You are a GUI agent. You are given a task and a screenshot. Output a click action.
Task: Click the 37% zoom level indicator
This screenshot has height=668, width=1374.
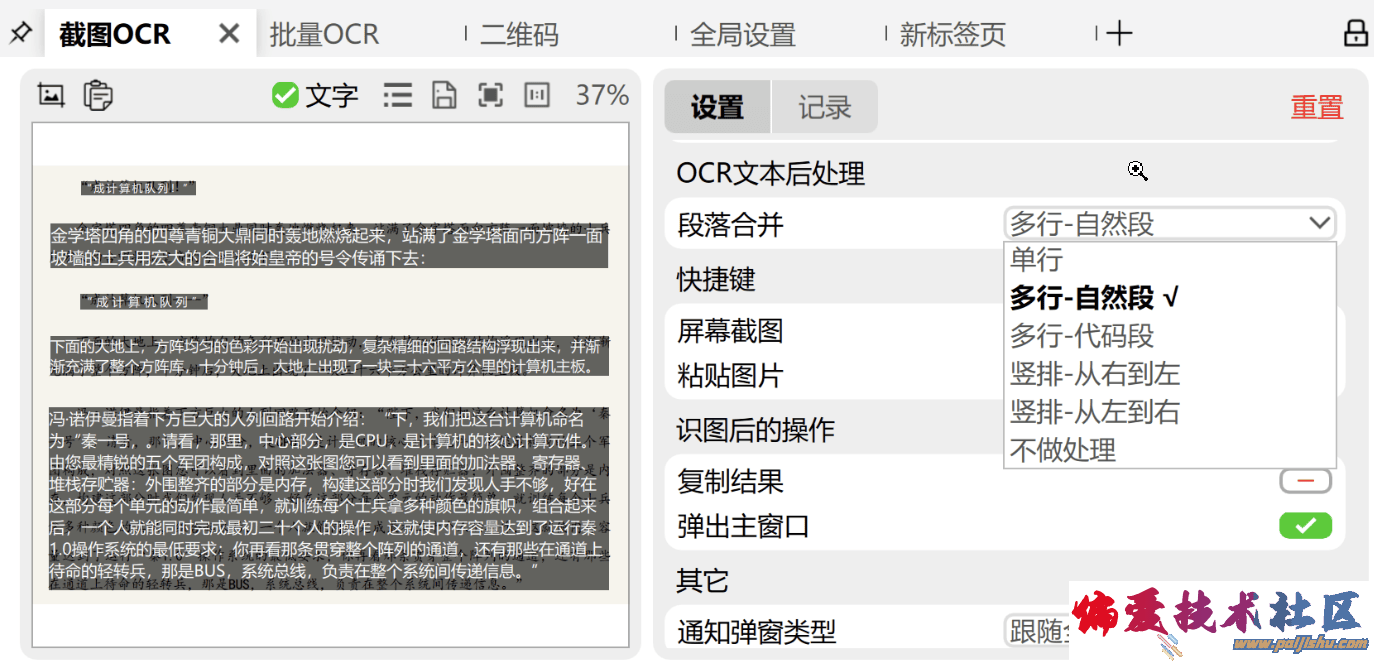[x=602, y=95]
